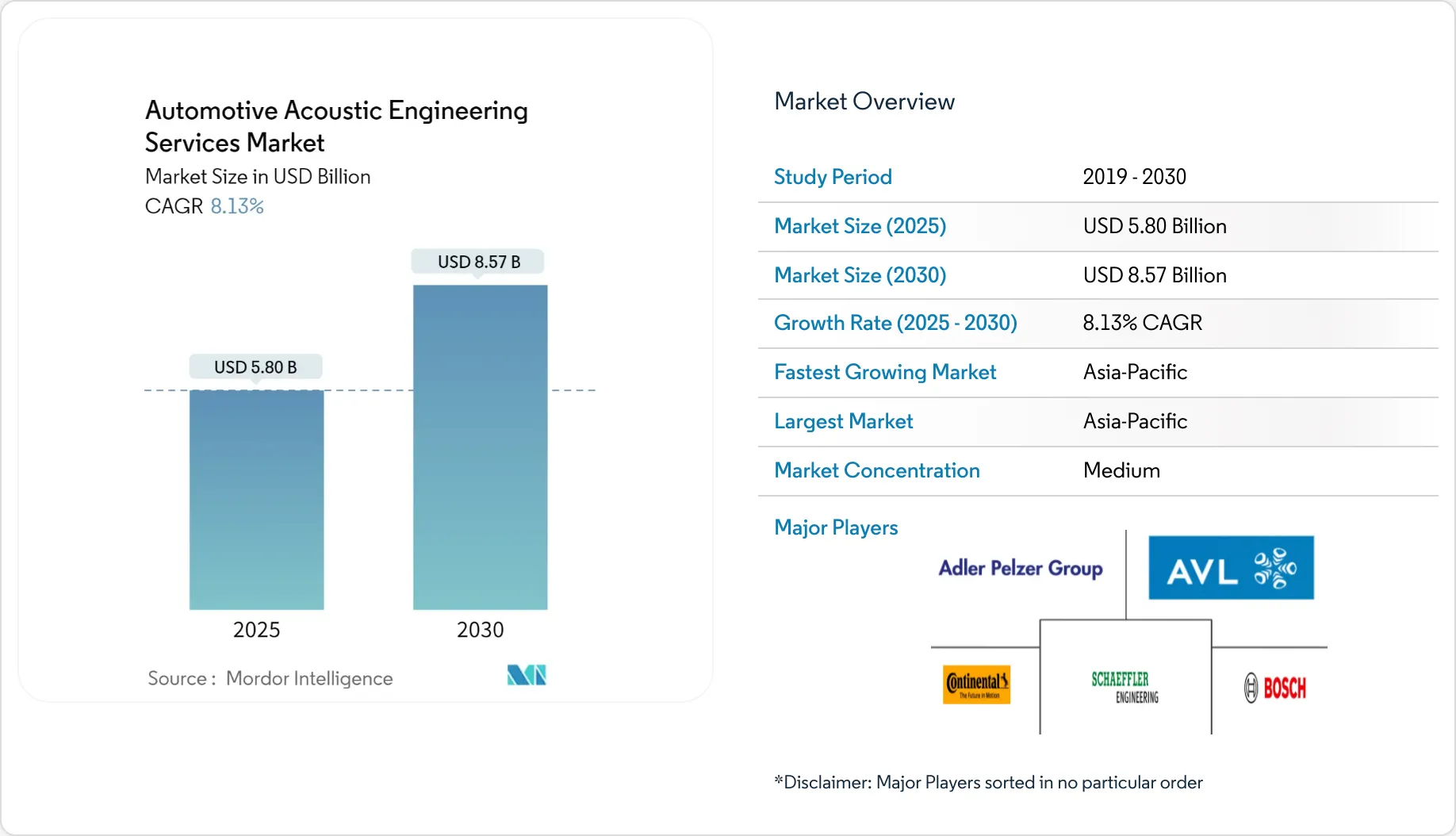Click the Fastest Growing Market label
This screenshot has width=1456, height=836.
point(885,372)
